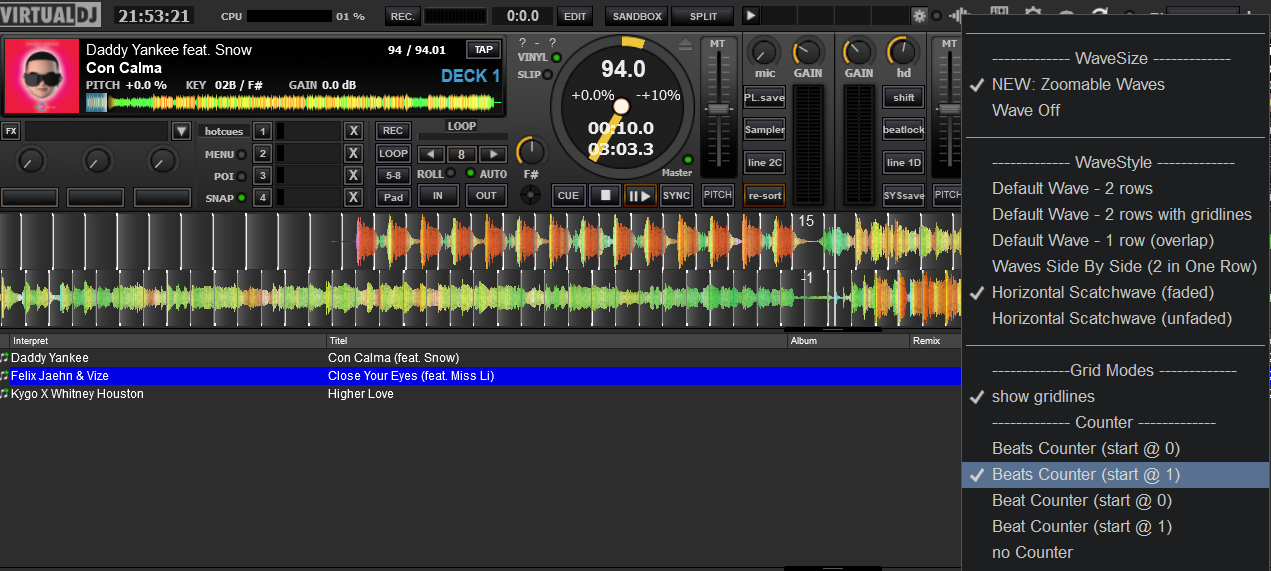Select the 5-8 pad page button
This screenshot has height=571, width=1271.
(x=393, y=175)
